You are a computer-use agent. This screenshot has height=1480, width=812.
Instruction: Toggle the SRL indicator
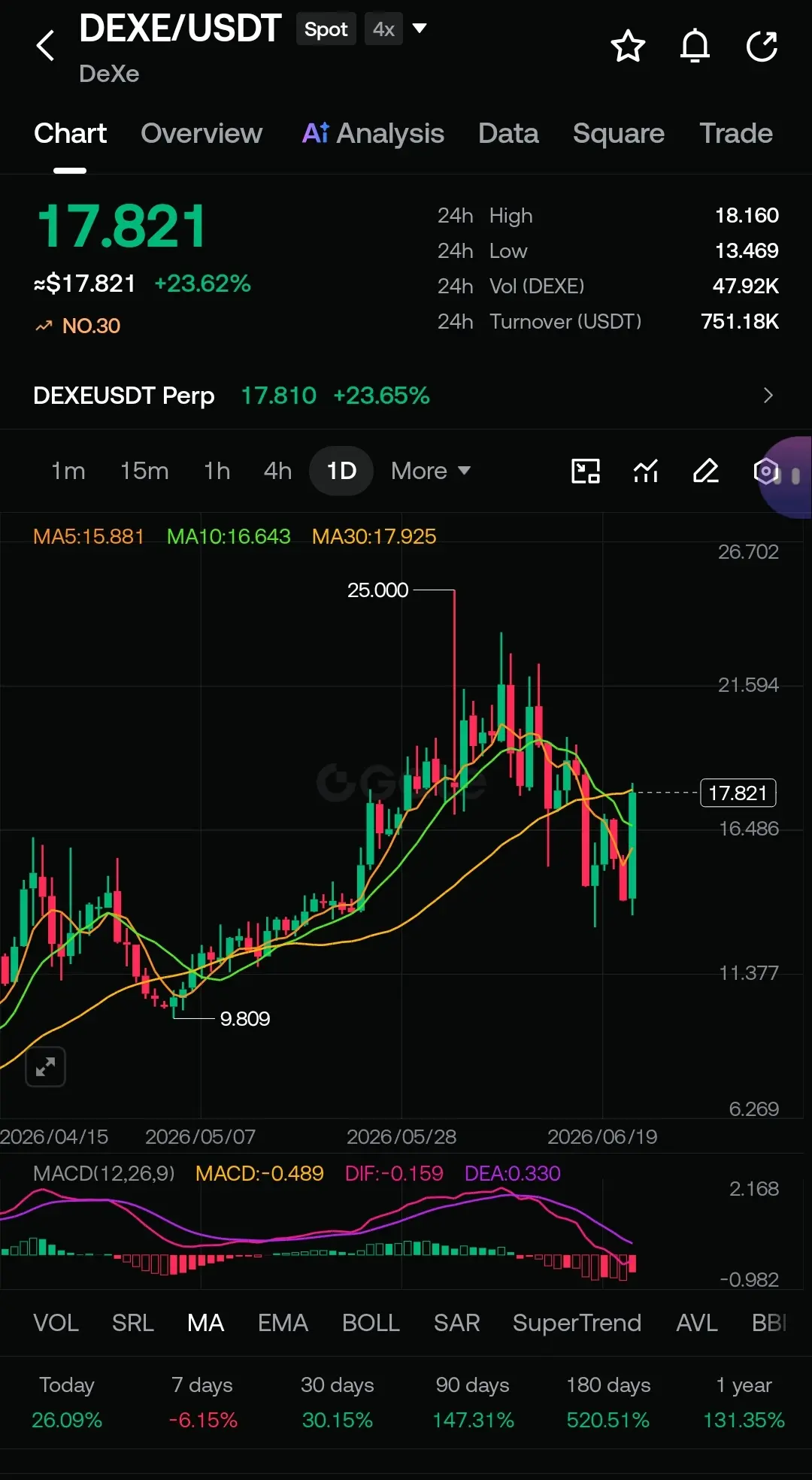point(133,1323)
